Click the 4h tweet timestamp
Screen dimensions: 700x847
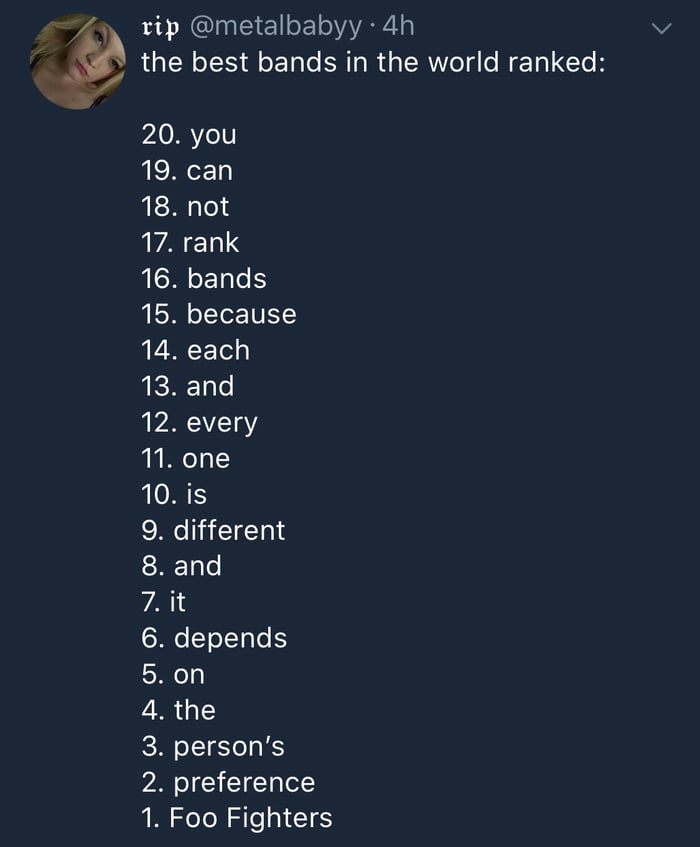coord(398,27)
